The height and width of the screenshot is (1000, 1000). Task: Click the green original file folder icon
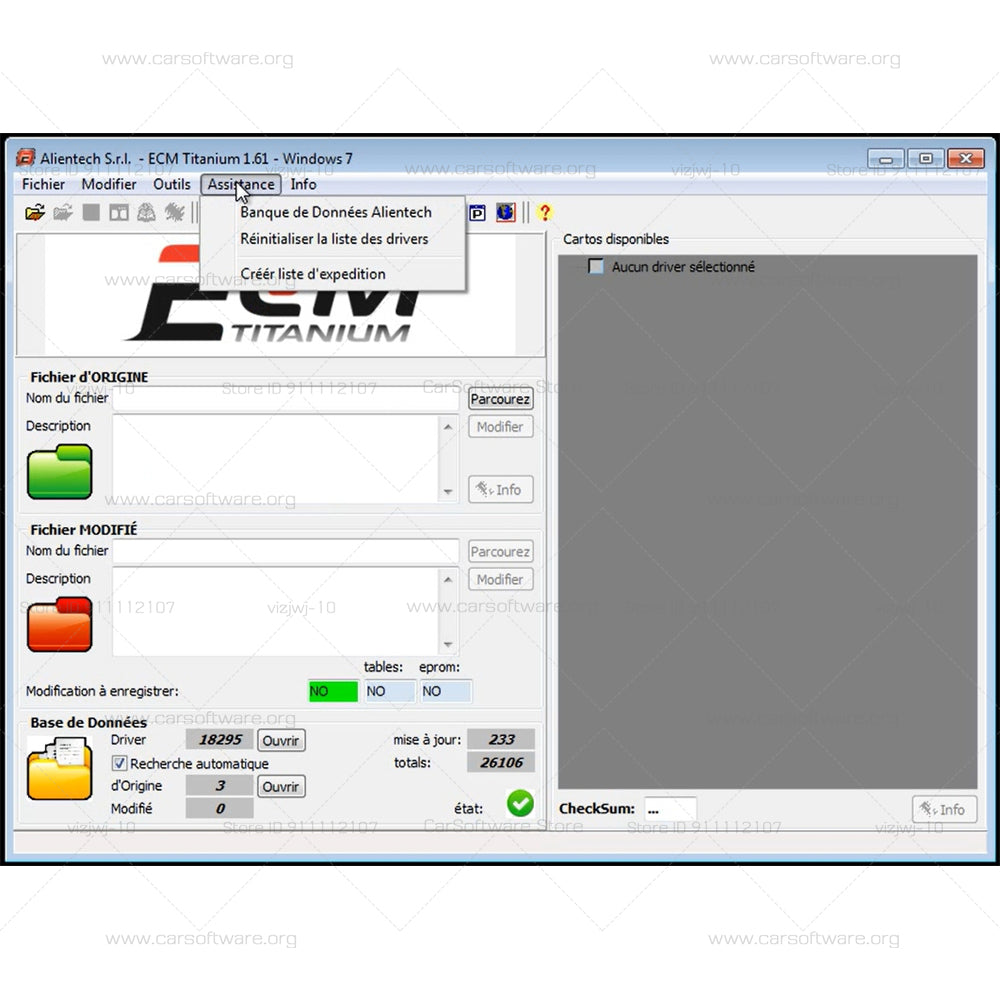(x=59, y=472)
